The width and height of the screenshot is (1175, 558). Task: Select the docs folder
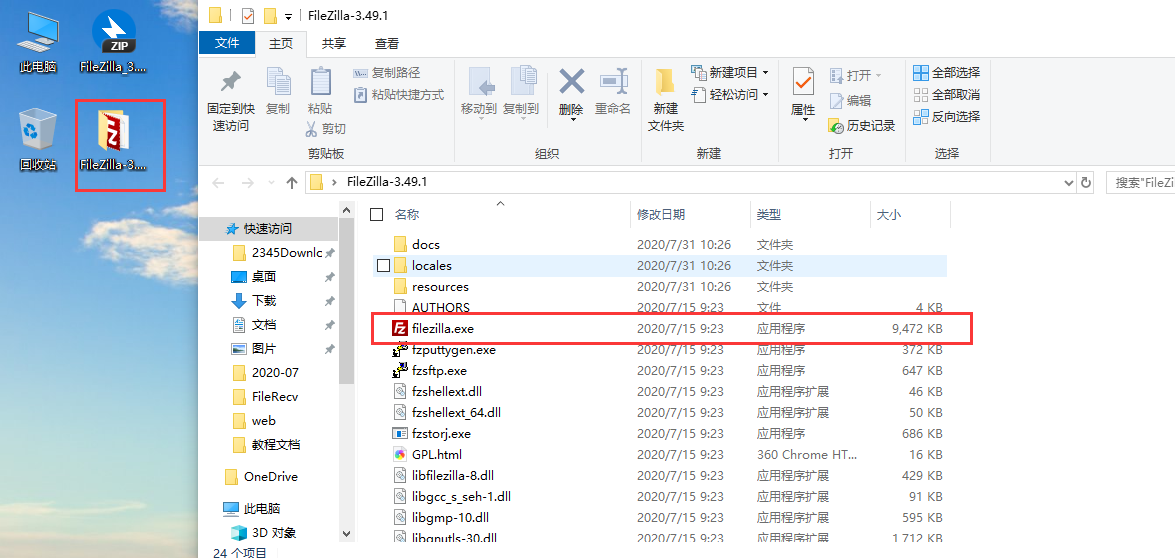(660, 244)
